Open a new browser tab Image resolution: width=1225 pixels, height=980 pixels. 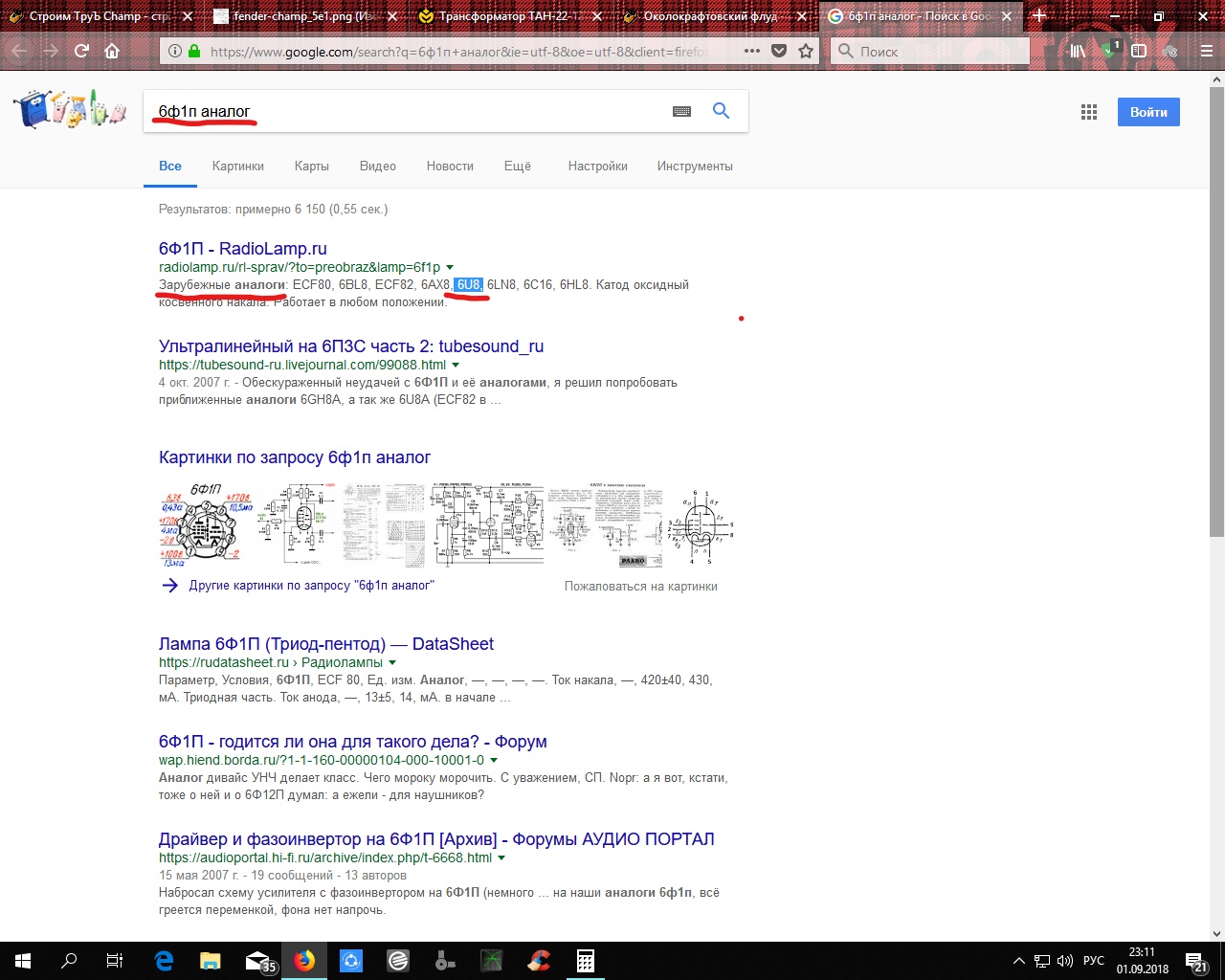1039,15
